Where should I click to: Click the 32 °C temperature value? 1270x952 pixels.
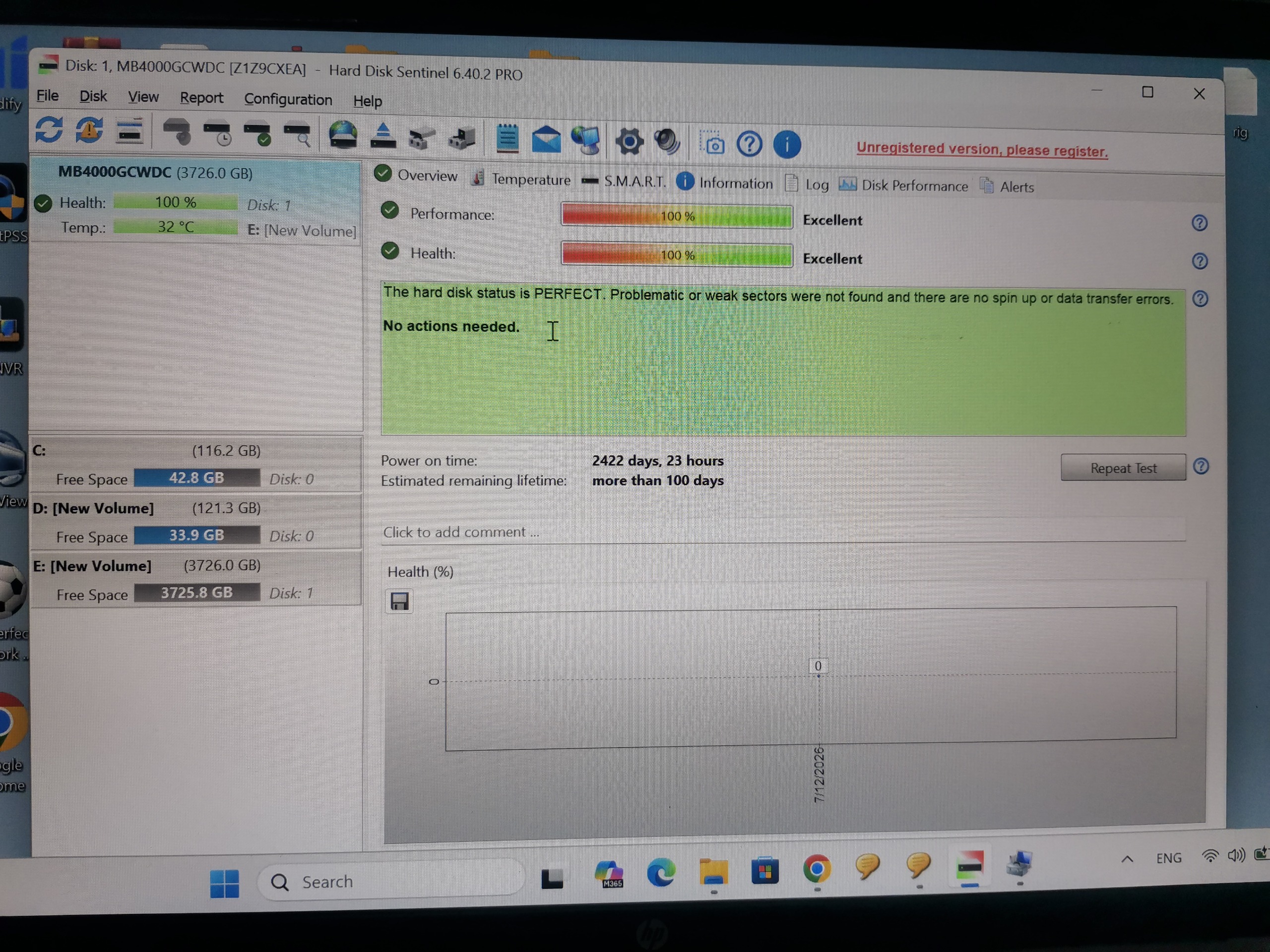pos(176,227)
